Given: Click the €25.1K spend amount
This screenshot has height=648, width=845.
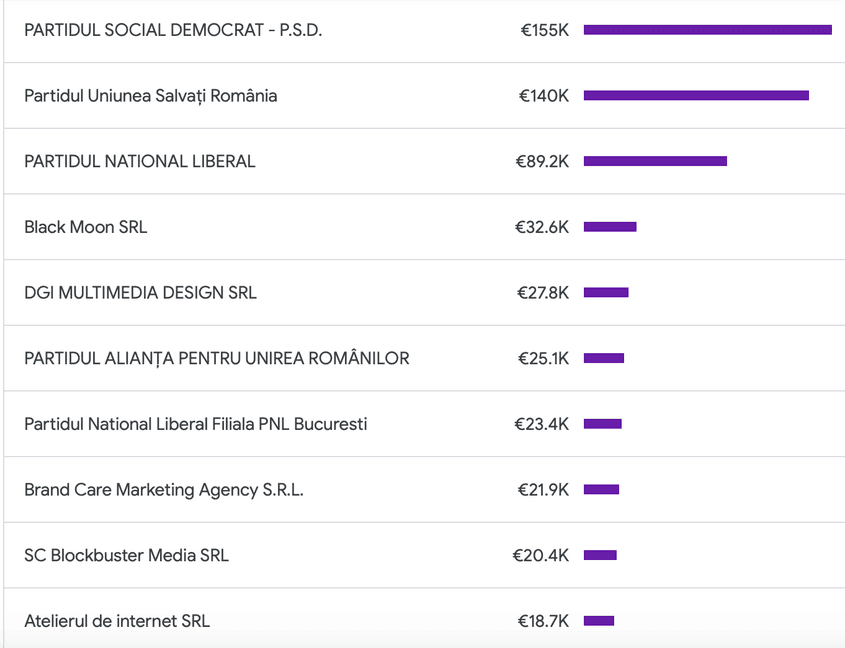Looking at the screenshot, I should (543, 358).
